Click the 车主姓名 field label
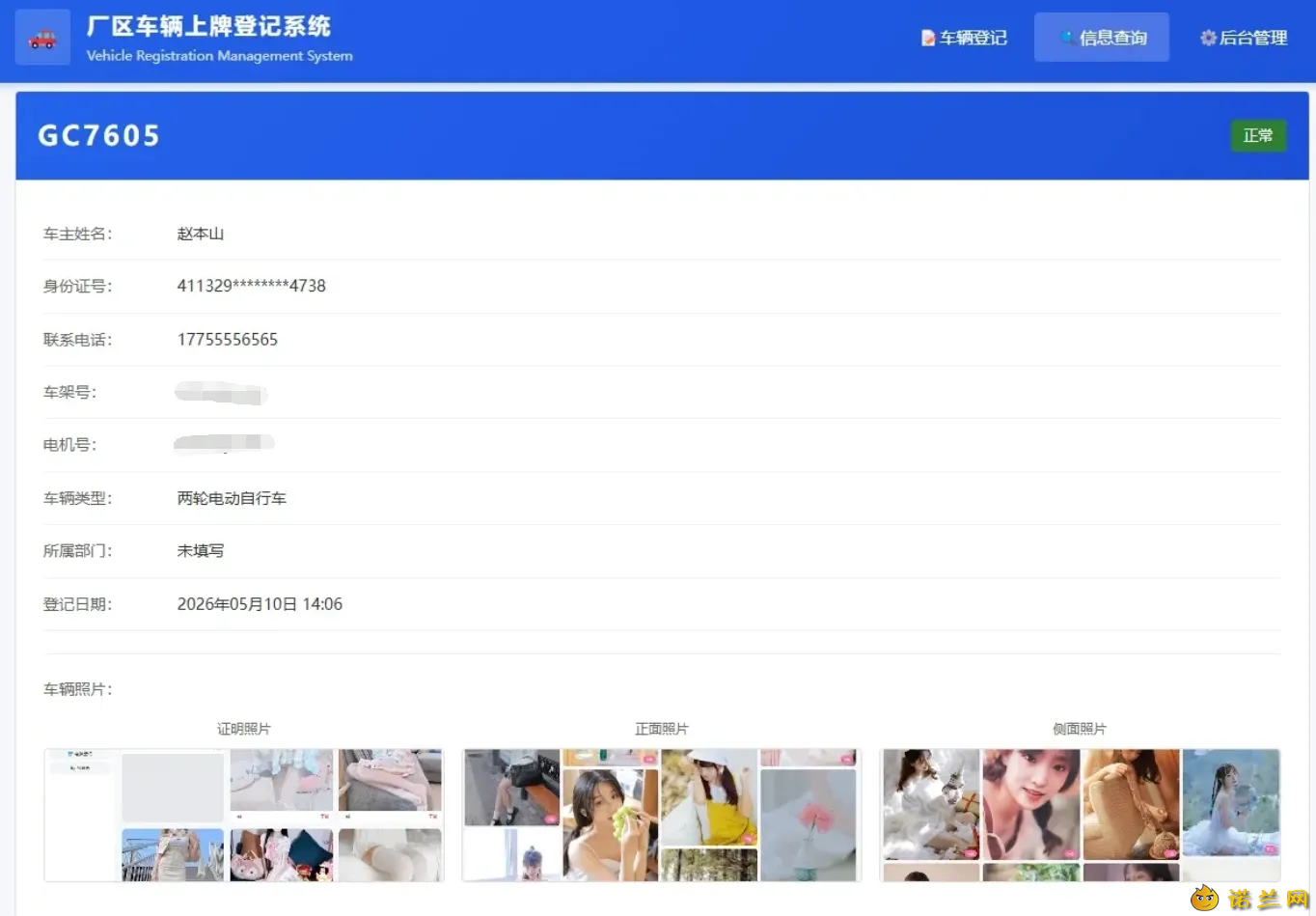 pyautogui.click(x=77, y=234)
